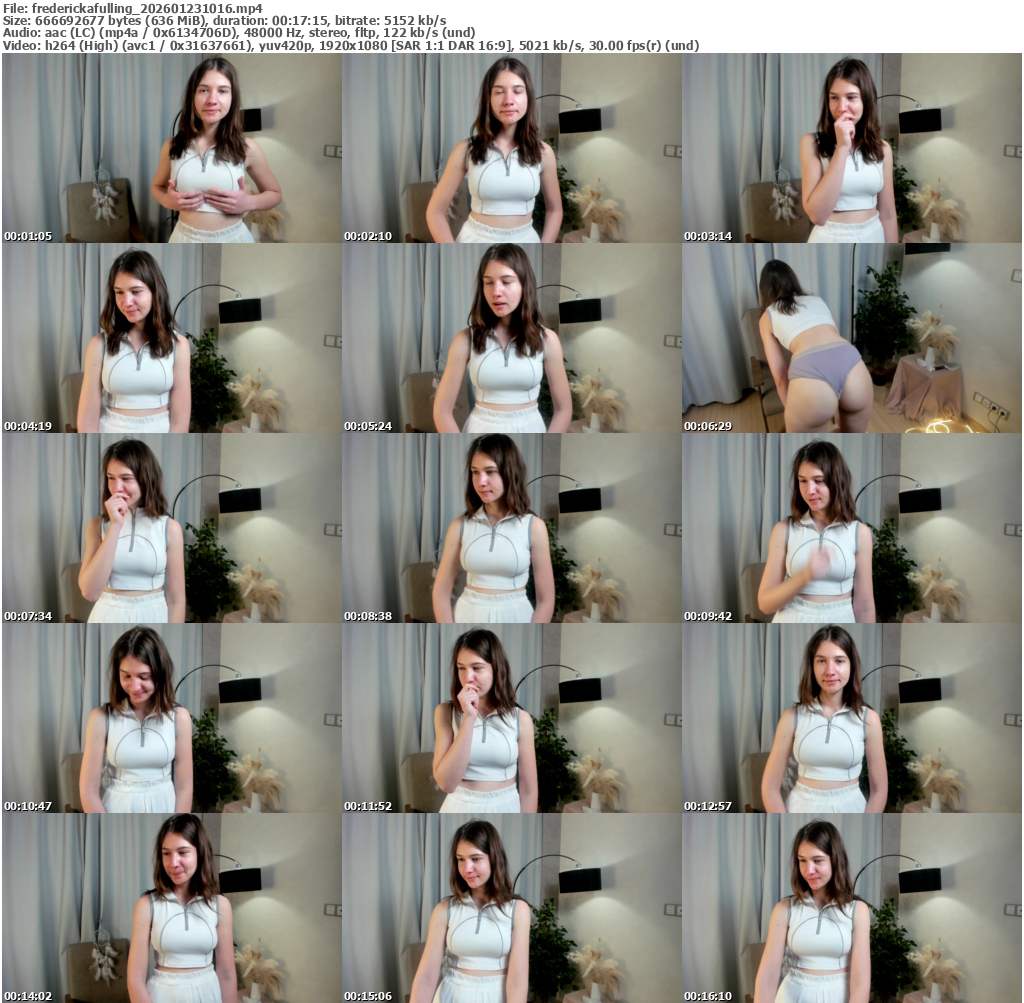This screenshot has height=1003, width=1024.
Task: Pick the thumbnail marked 00:10:47
Action: pyautogui.click(x=172, y=718)
